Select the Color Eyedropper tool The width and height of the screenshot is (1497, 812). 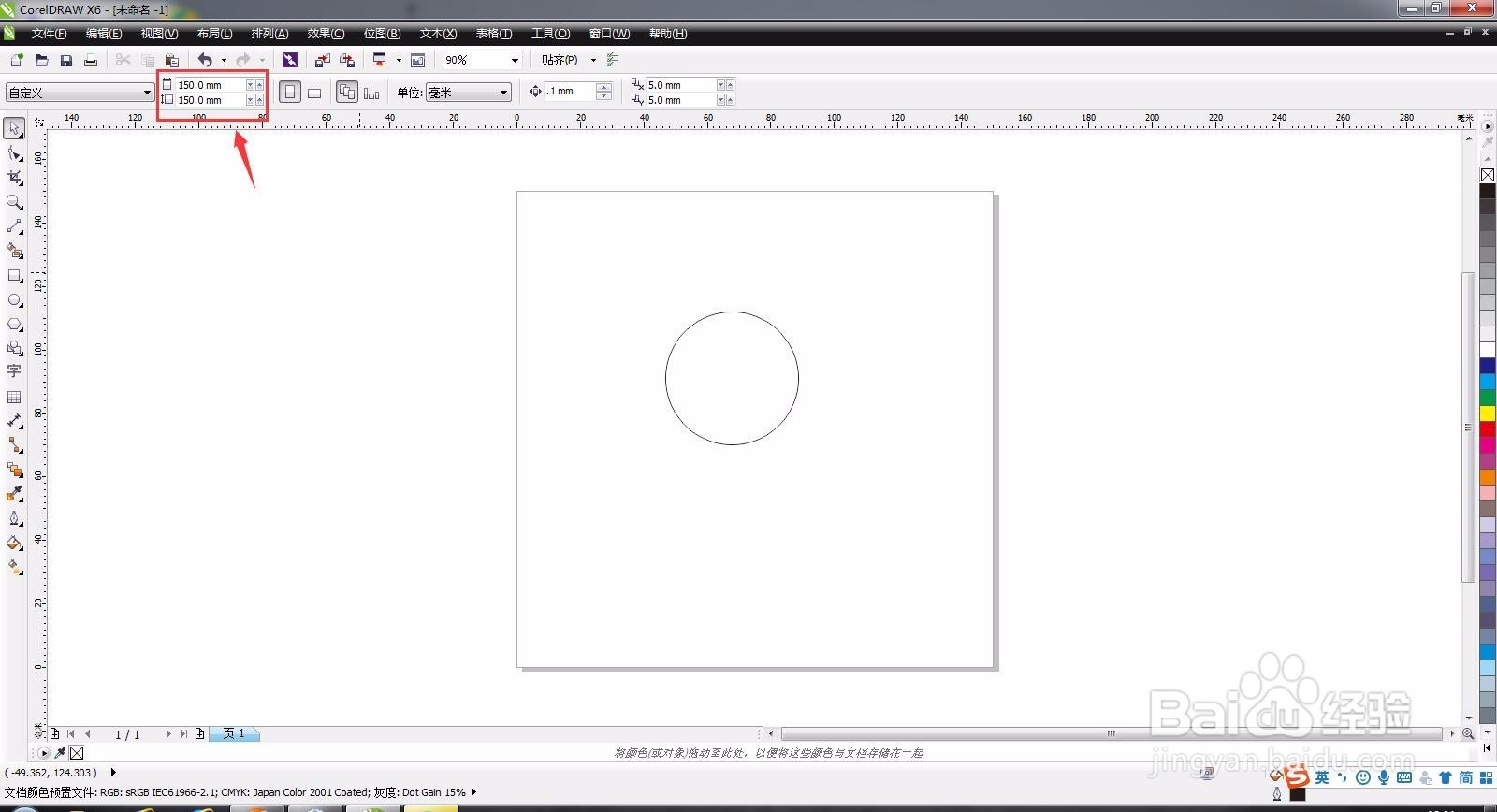click(15, 494)
